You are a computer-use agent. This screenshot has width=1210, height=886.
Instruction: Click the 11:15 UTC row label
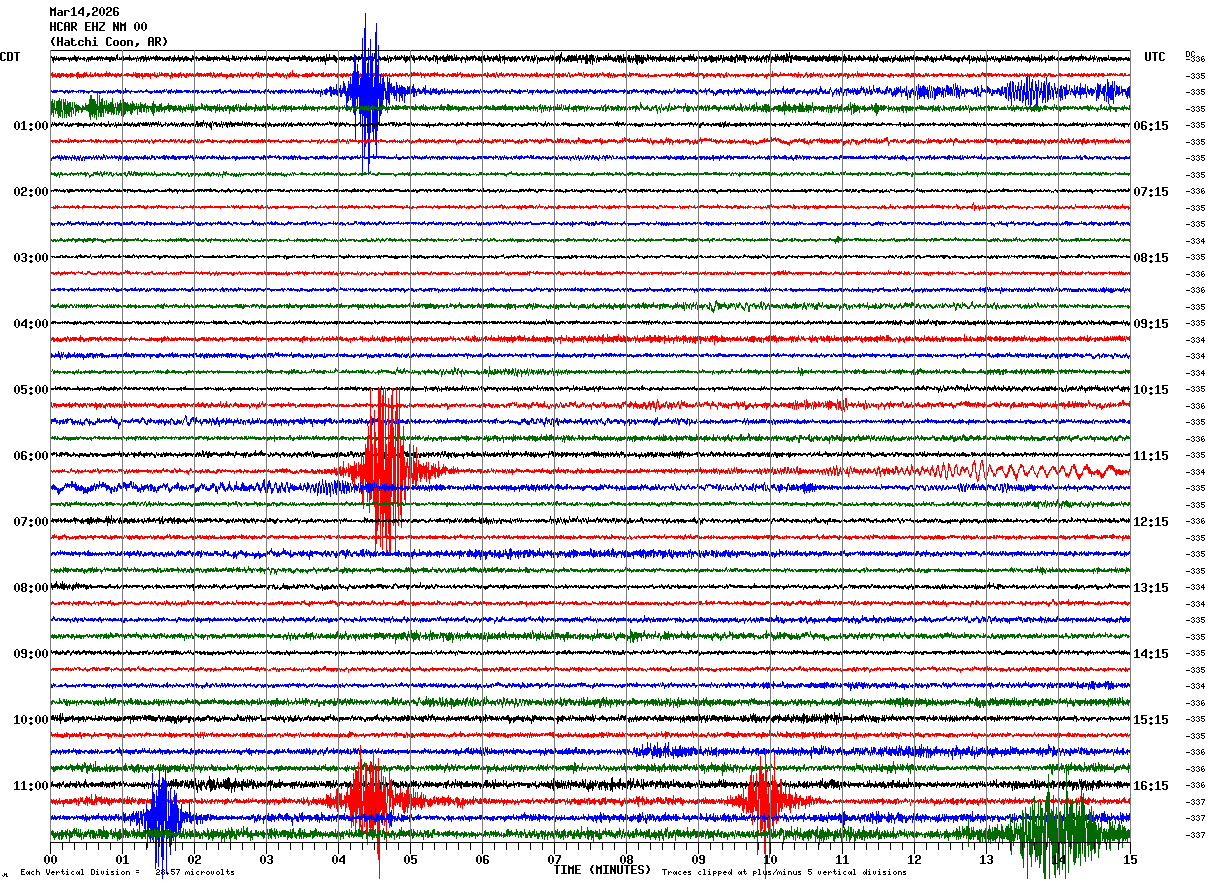1151,456
